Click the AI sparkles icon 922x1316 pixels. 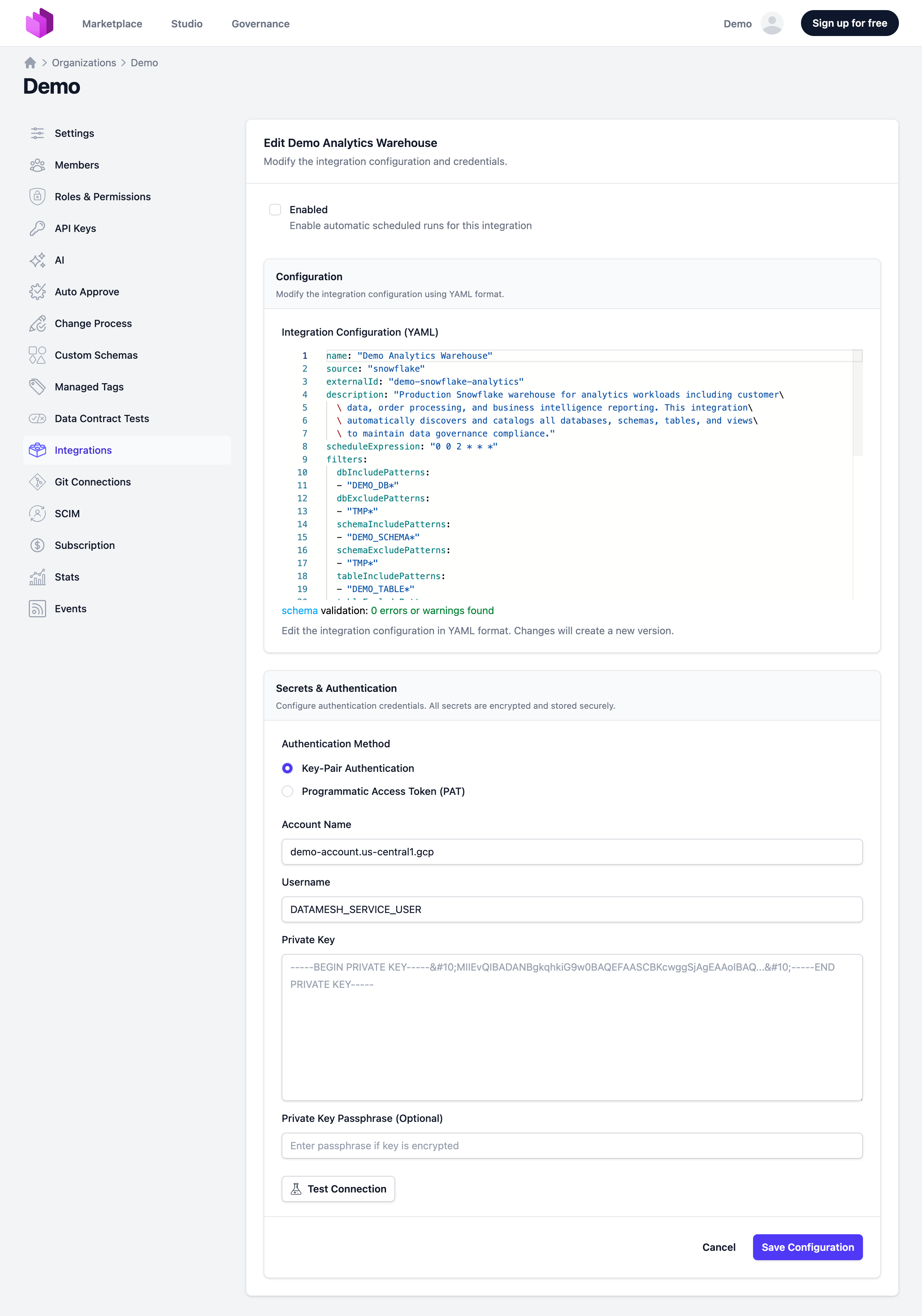[37, 260]
